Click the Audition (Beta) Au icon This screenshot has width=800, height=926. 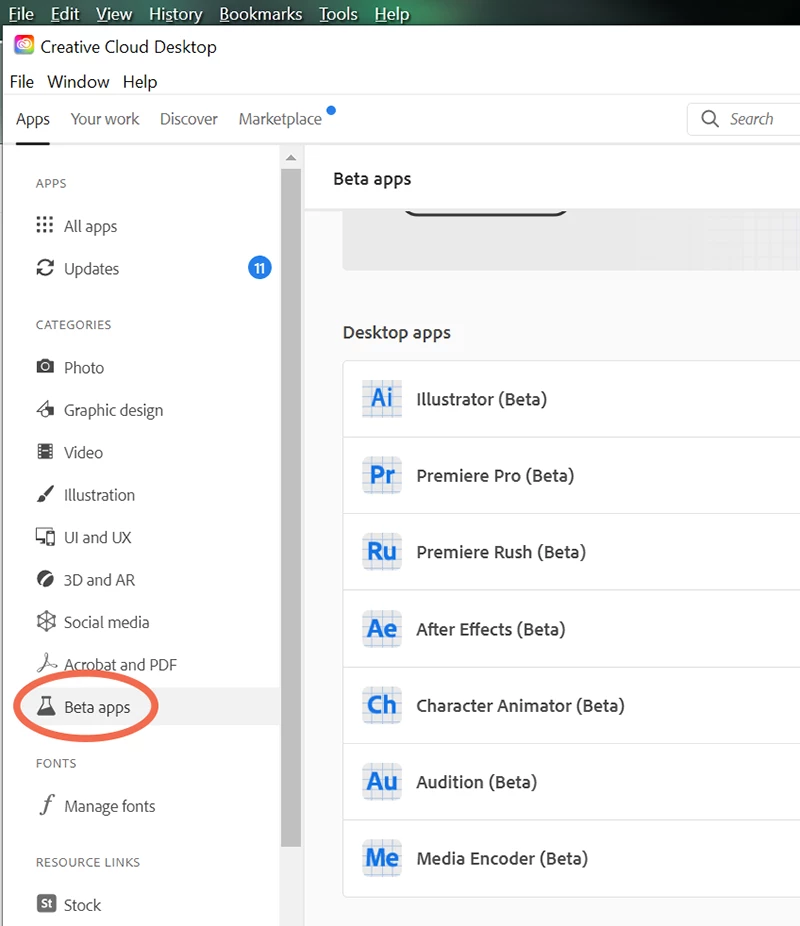[x=382, y=781]
